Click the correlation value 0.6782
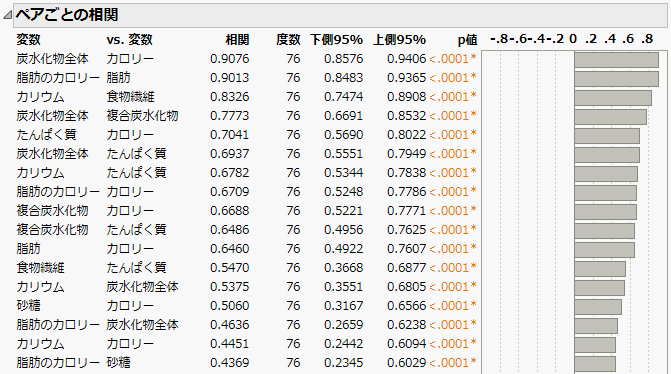This screenshot has height=374, width=671. (229, 172)
